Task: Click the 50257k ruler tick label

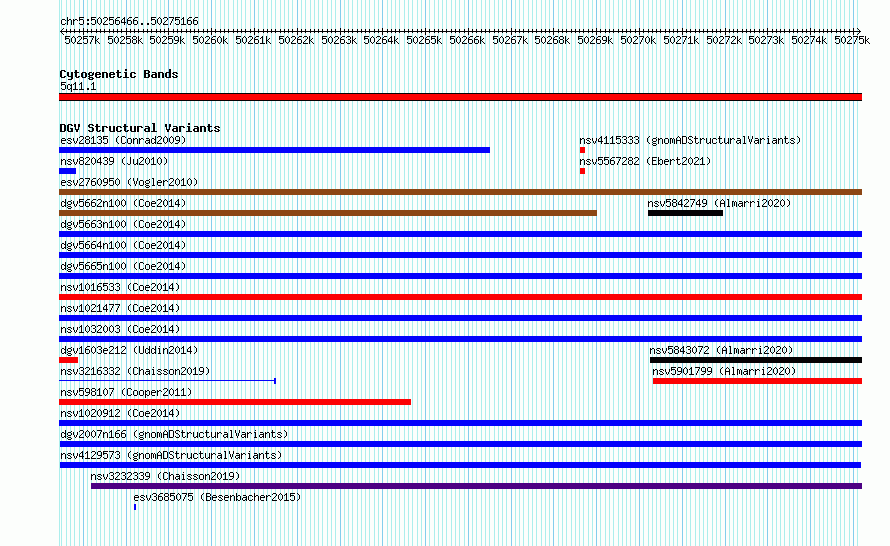Action: 82,40
